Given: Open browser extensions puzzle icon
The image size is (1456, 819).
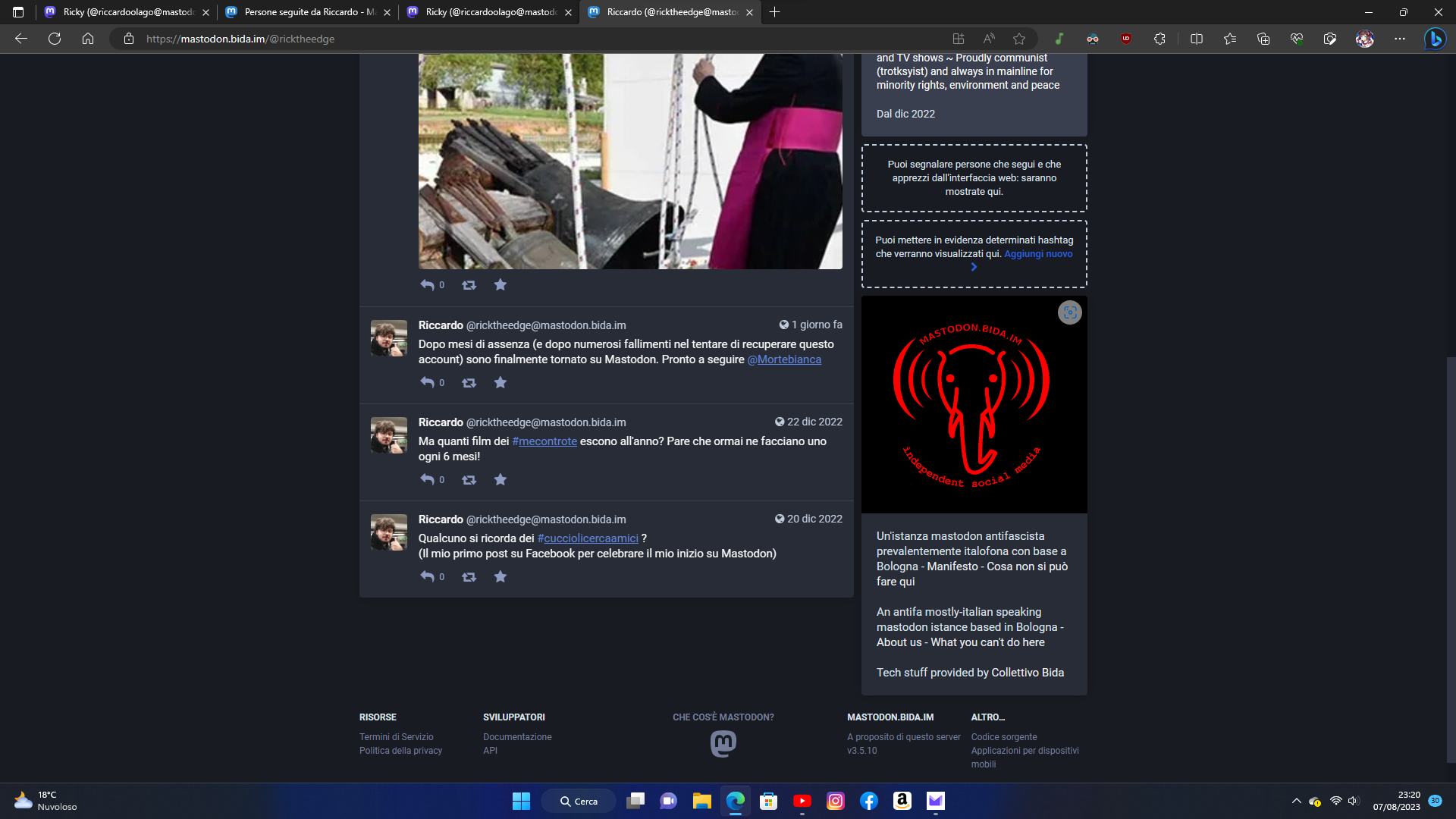Looking at the screenshot, I should pos(1159,39).
